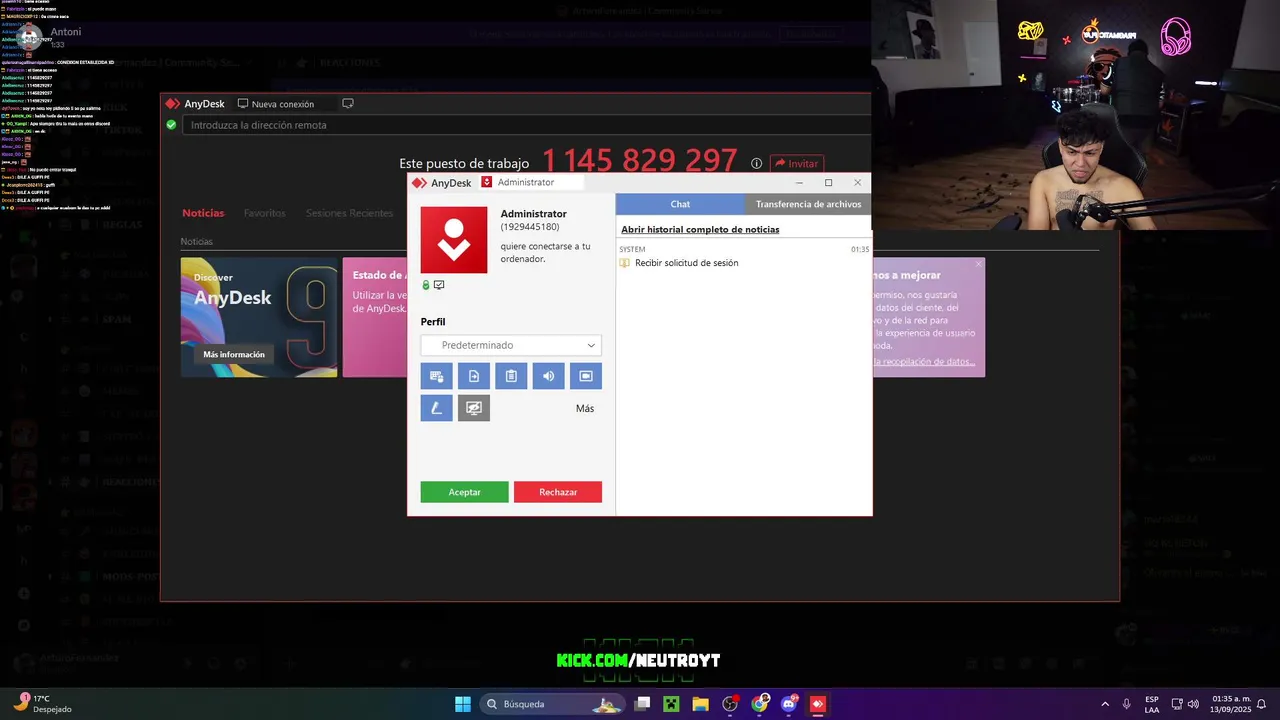
Task: Open OBS Studio from the taskbar
Action: pos(730,704)
